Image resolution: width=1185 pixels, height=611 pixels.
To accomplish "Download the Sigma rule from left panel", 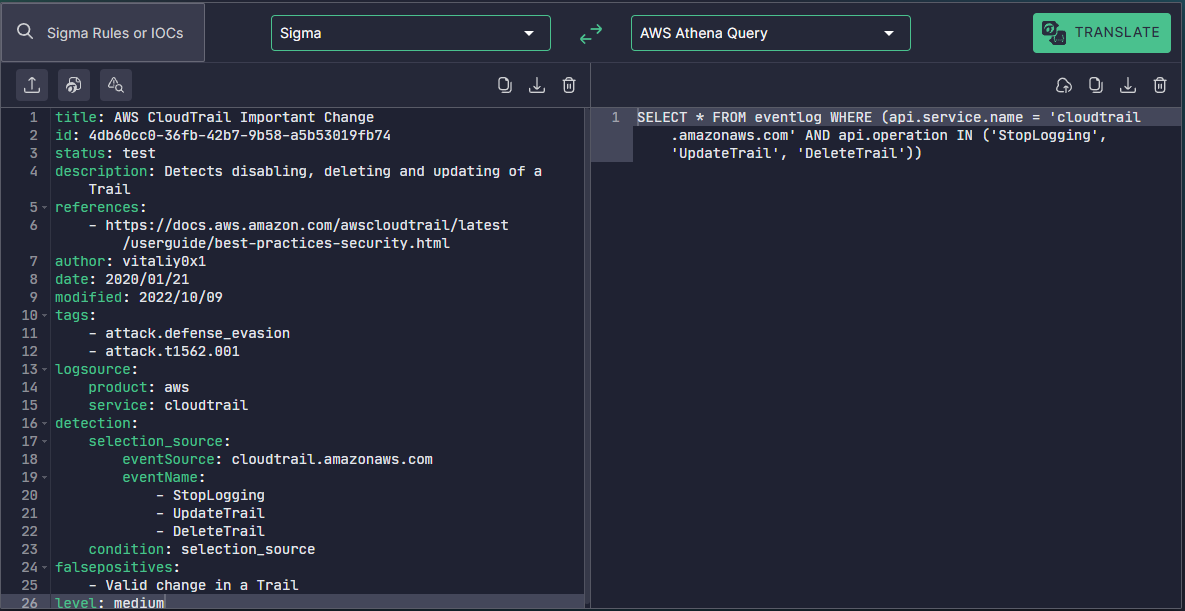I will pos(537,85).
